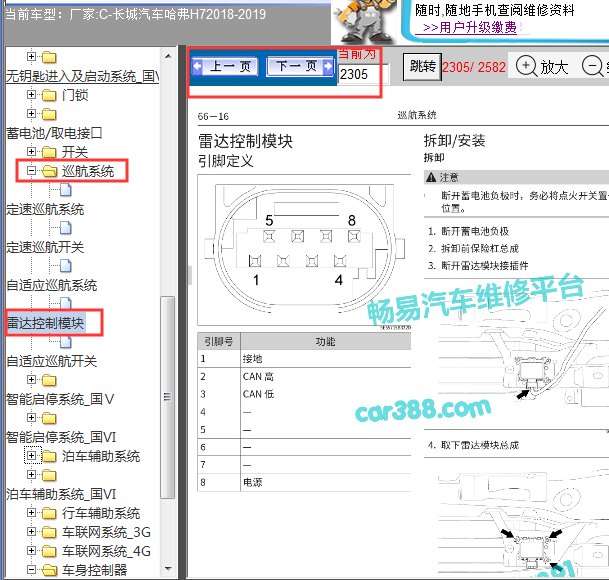Screen dimensions: 609x580
Task: Collapse the 车身控制器 folder
Action: (x=31, y=570)
